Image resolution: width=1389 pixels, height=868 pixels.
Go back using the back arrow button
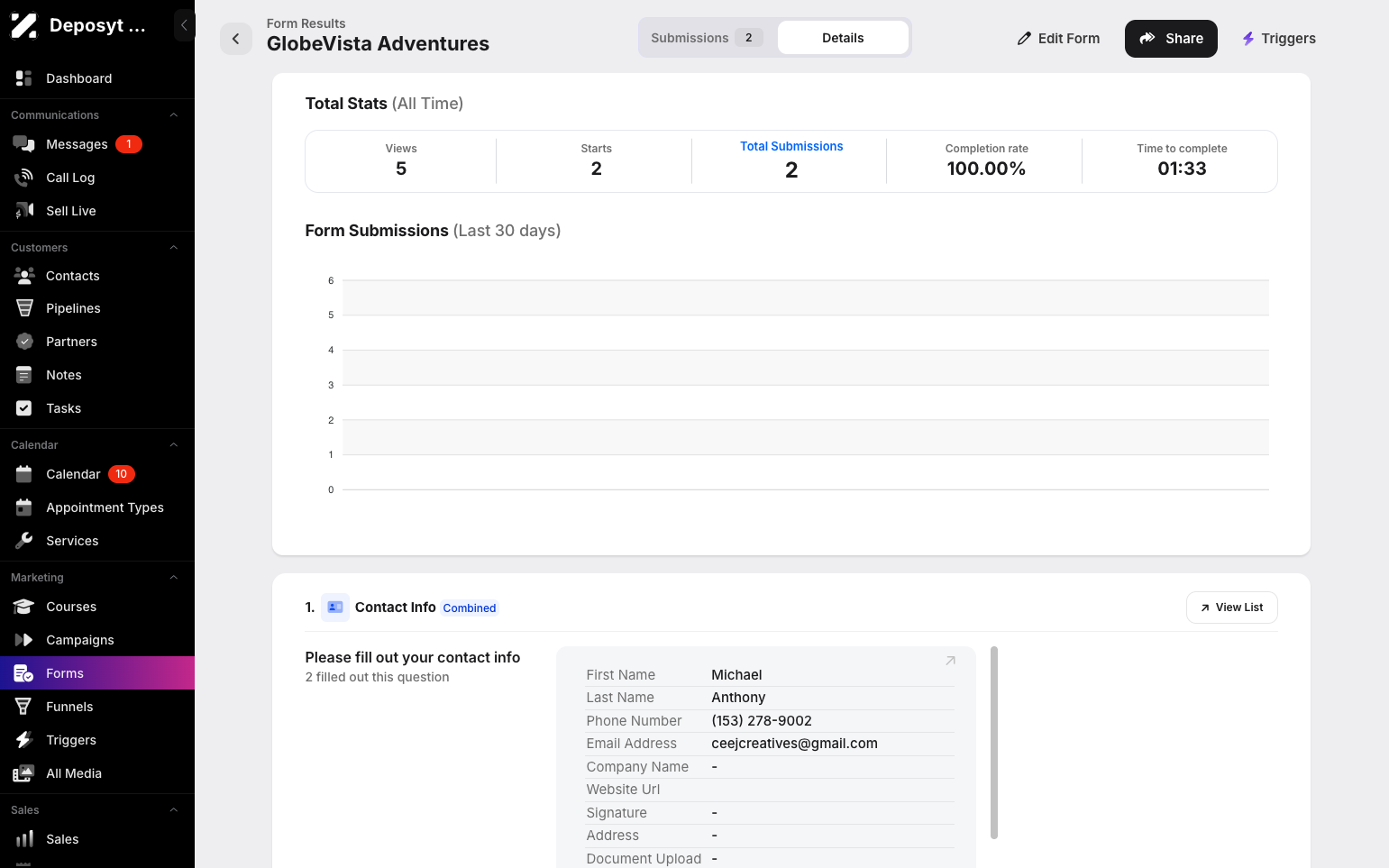[236, 38]
